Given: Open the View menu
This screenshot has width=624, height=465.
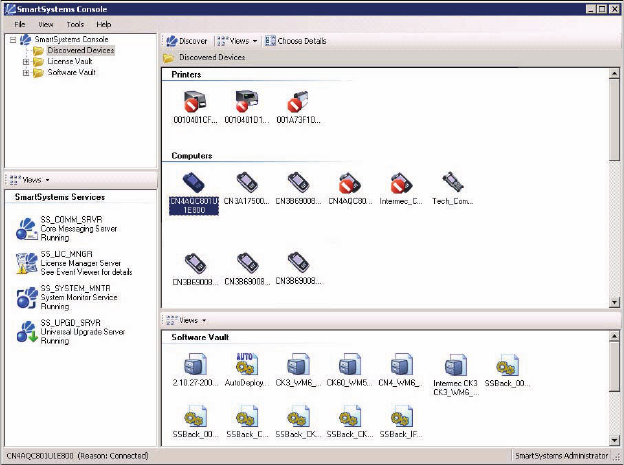Looking at the screenshot, I should 46,24.
